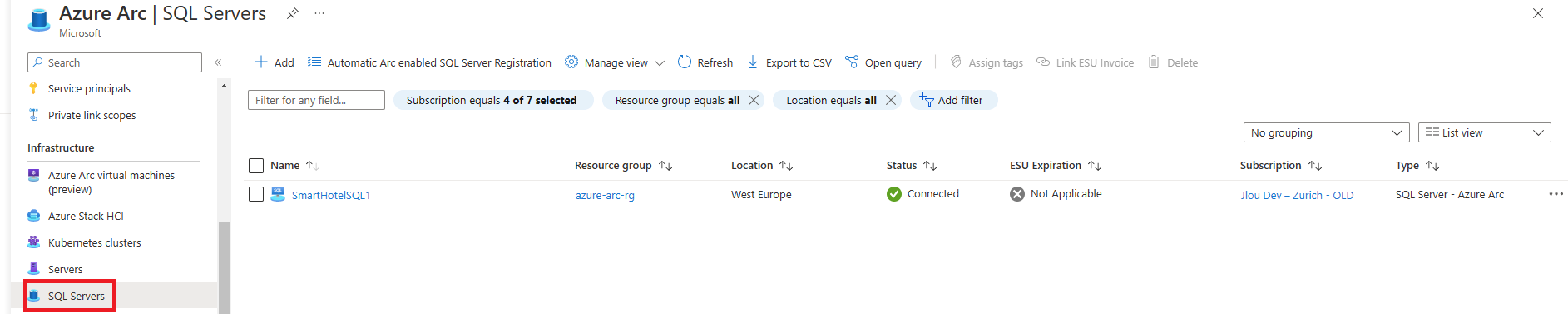The image size is (1568, 314).
Task: Open the ellipsis menu beside the blade title
Action: tap(319, 13)
